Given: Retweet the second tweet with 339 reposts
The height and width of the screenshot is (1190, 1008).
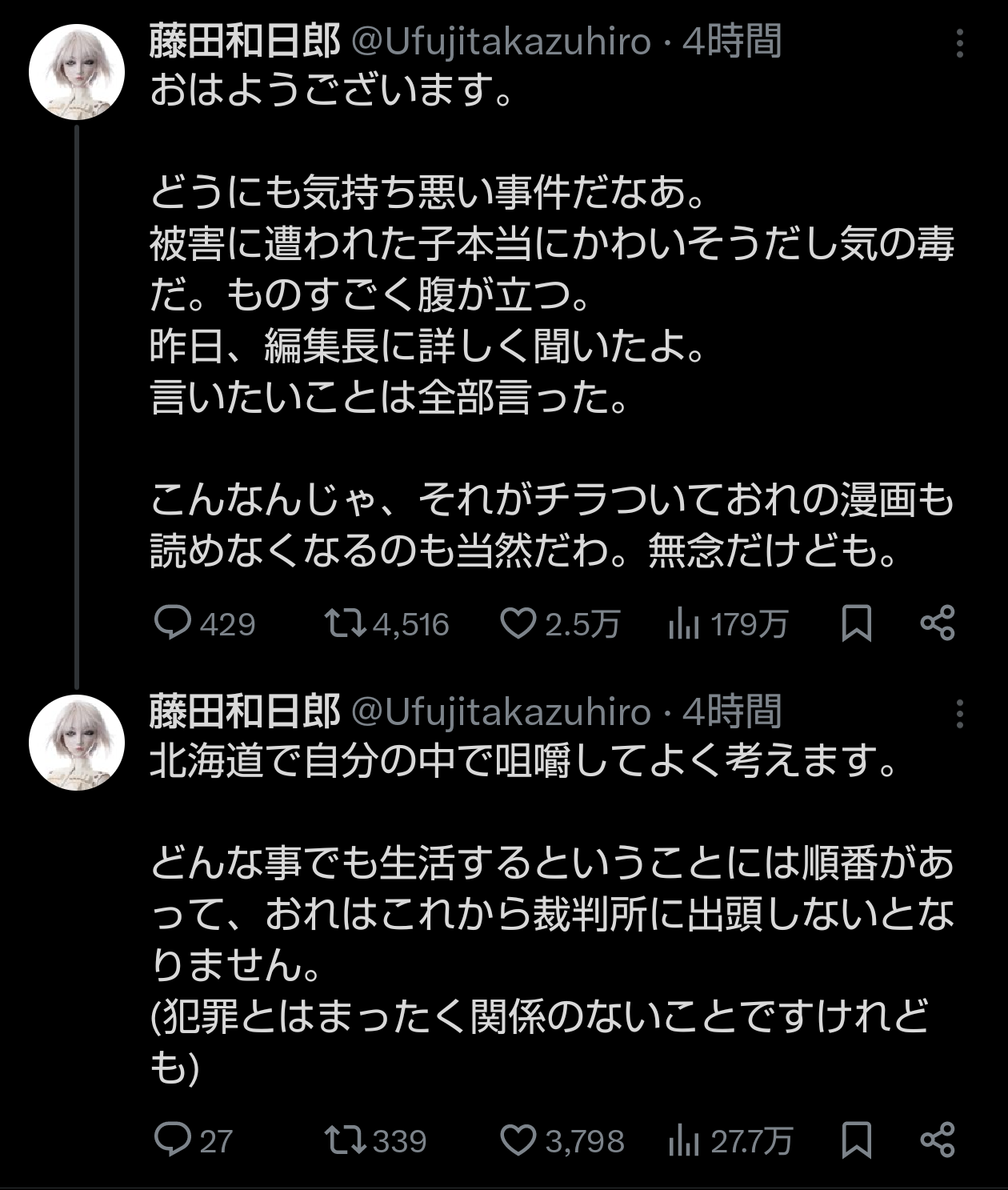Looking at the screenshot, I should click(345, 1140).
